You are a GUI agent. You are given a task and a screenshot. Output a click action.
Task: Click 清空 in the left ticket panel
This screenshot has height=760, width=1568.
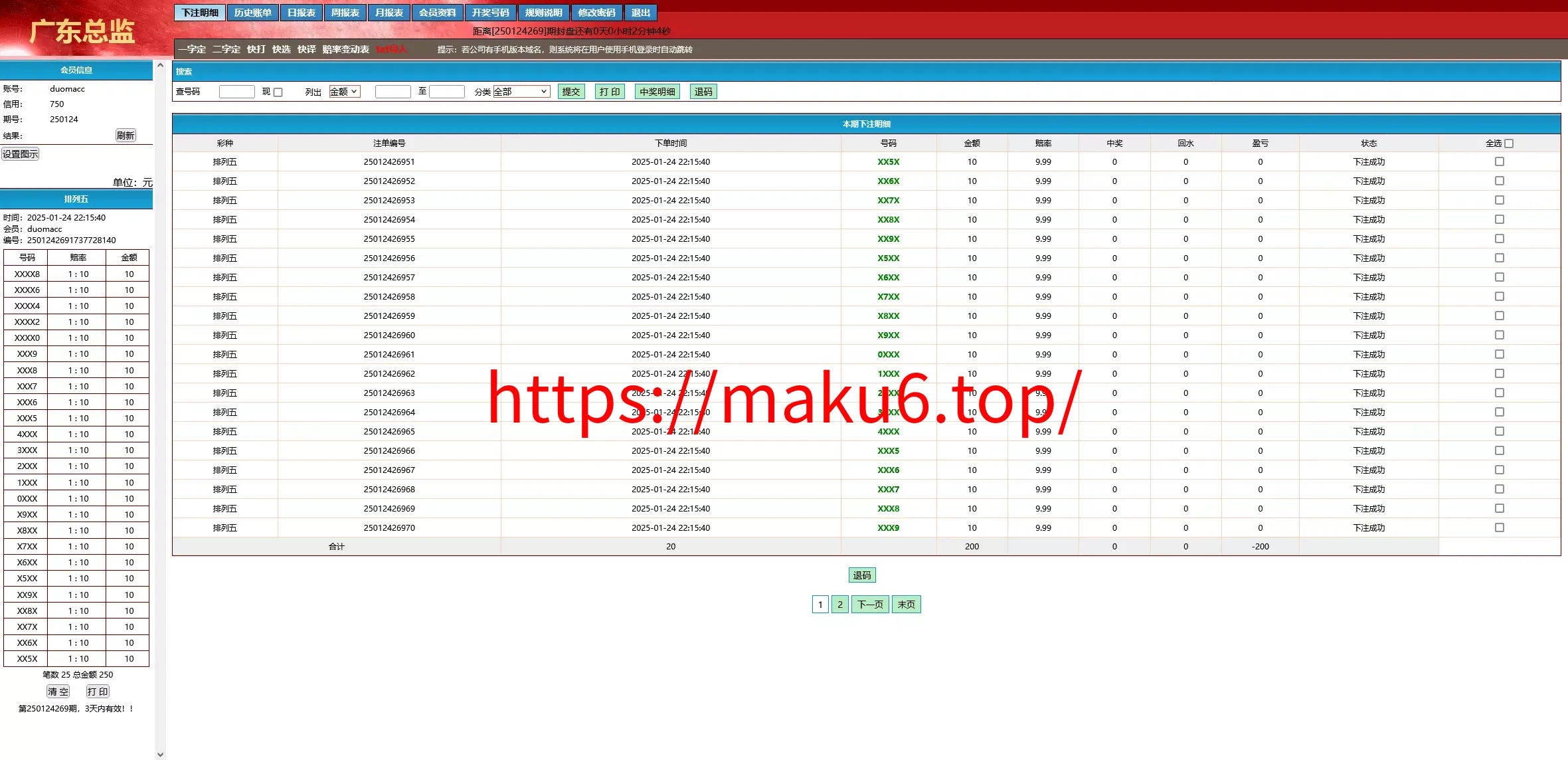pyautogui.click(x=58, y=692)
